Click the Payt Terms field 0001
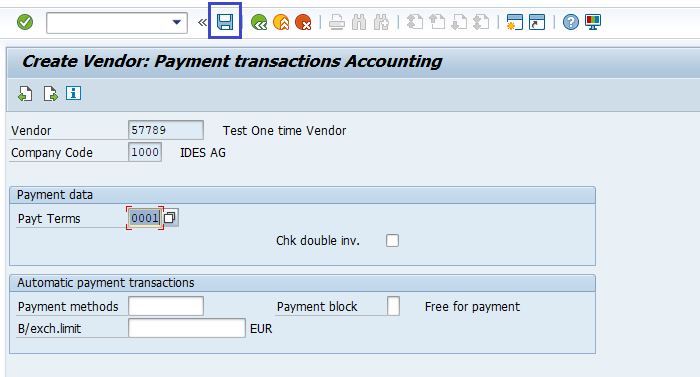This screenshot has width=700, height=377. click(145, 218)
